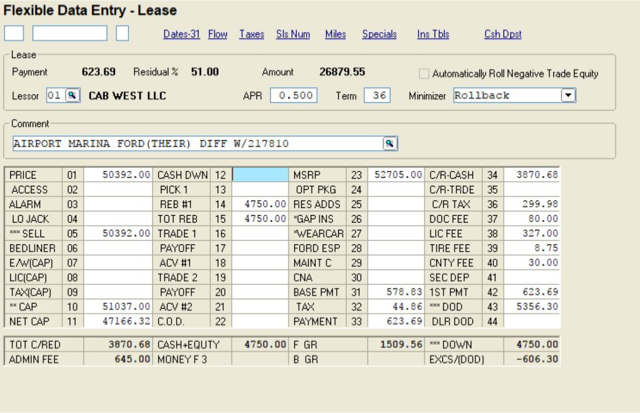Select the LIC FEE value 327.00

tap(532, 233)
